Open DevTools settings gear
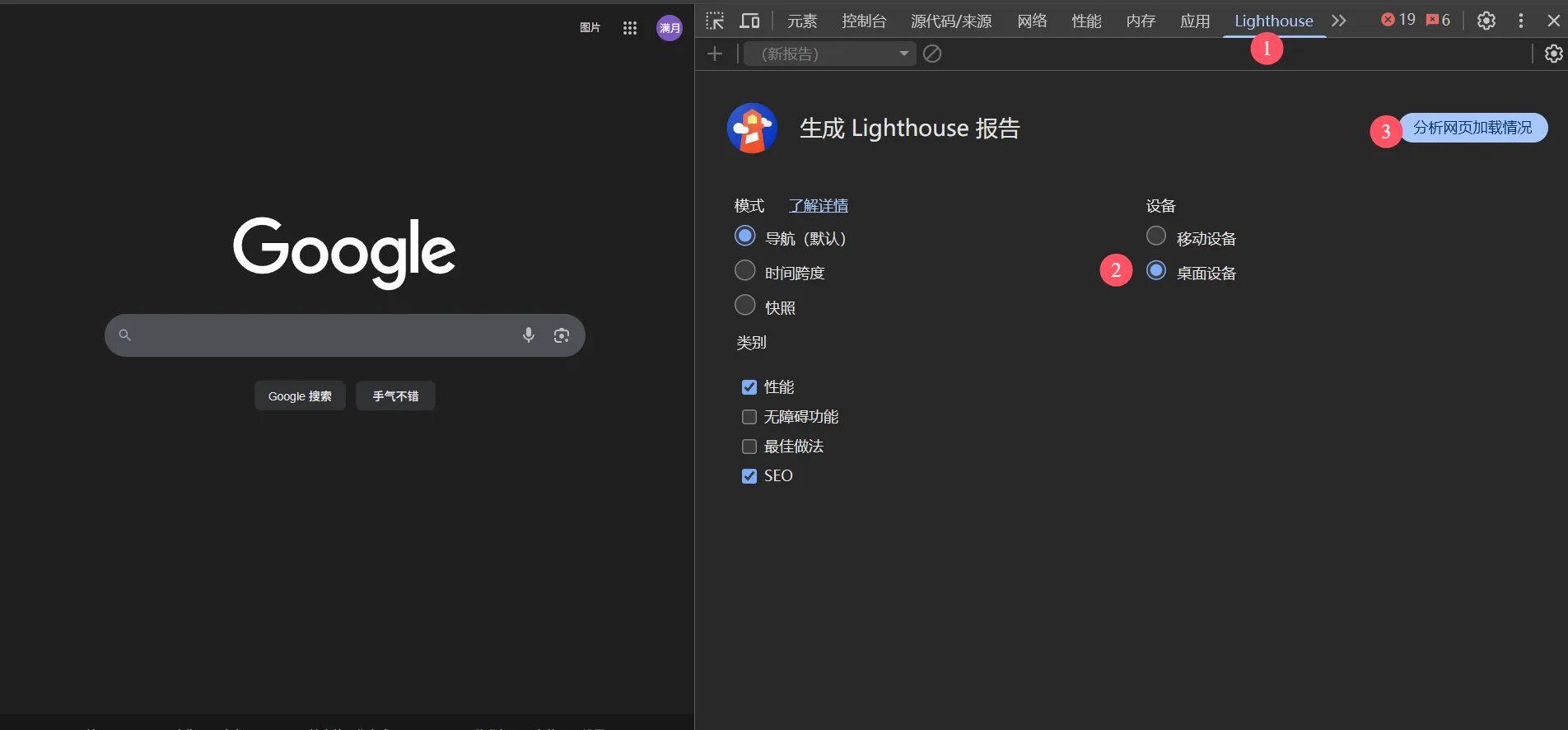Viewport: 1568px width, 730px height. tap(1486, 21)
